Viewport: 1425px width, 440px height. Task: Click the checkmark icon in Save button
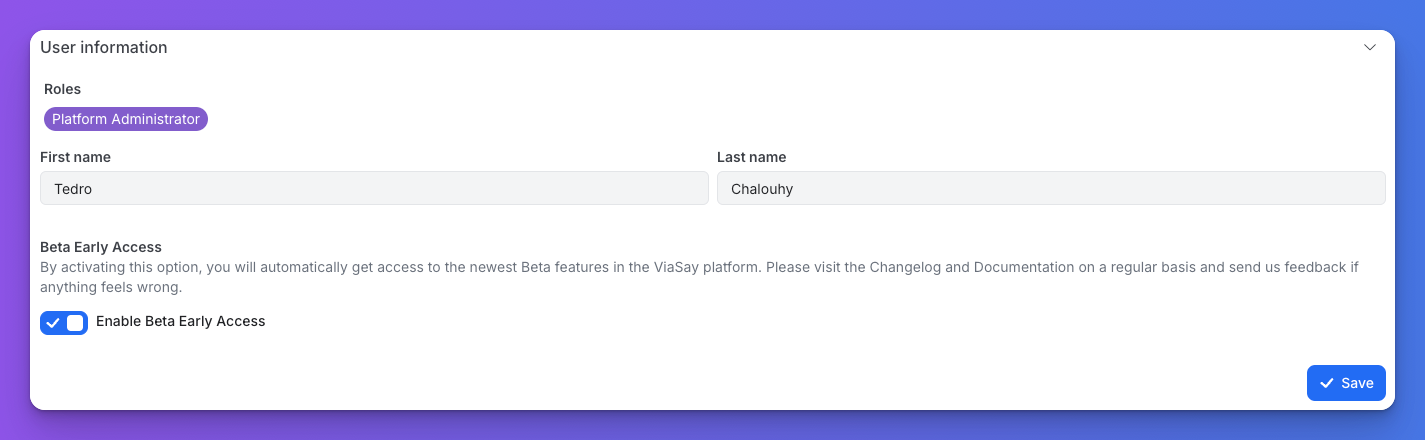[x=1327, y=383]
